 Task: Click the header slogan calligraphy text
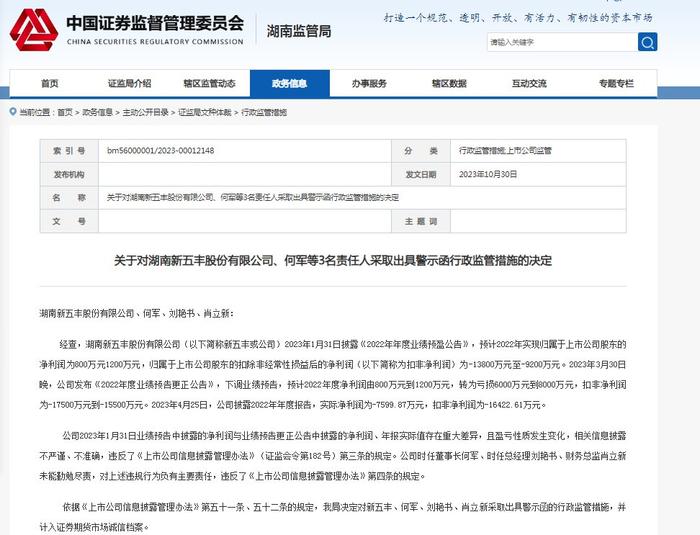[518, 18]
